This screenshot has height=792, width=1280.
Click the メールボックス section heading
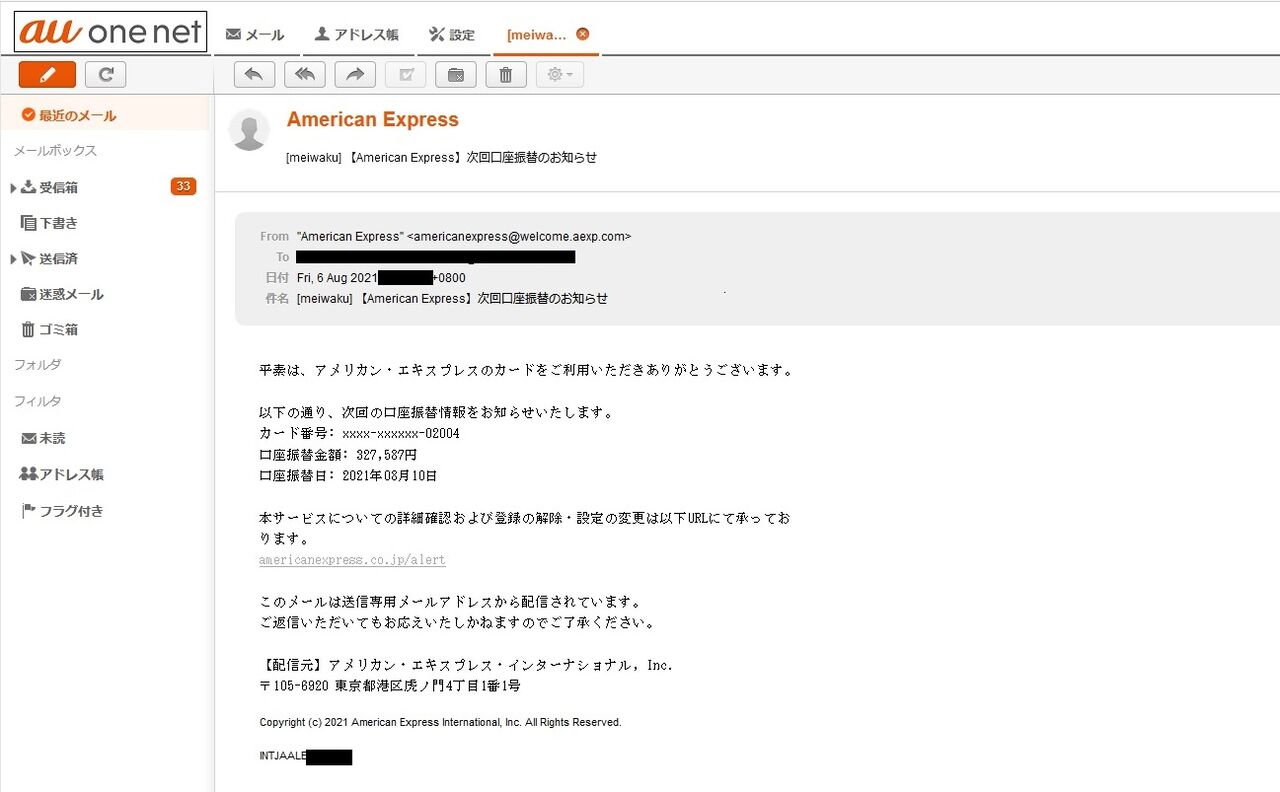(55, 151)
